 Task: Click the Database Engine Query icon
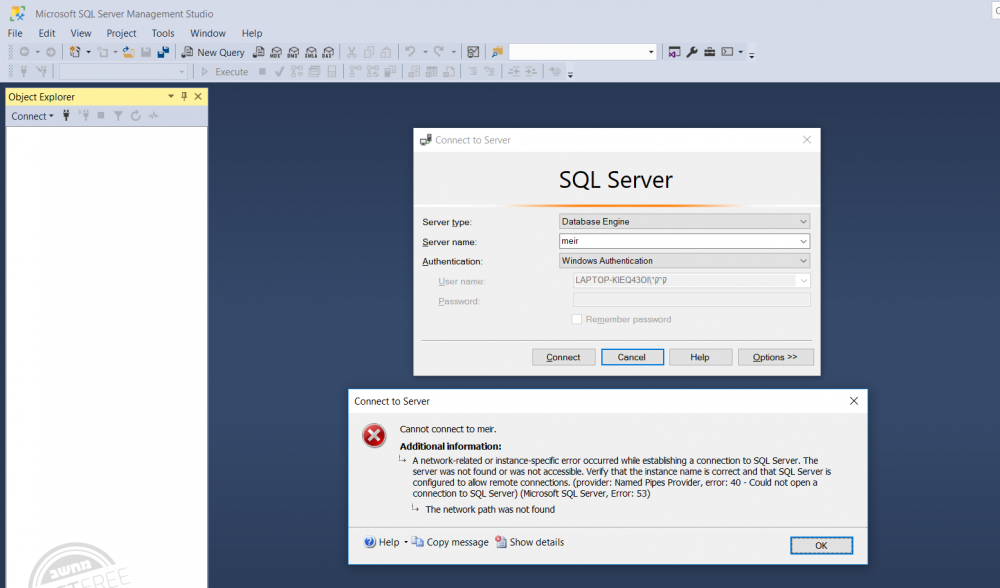coord(258,52)
